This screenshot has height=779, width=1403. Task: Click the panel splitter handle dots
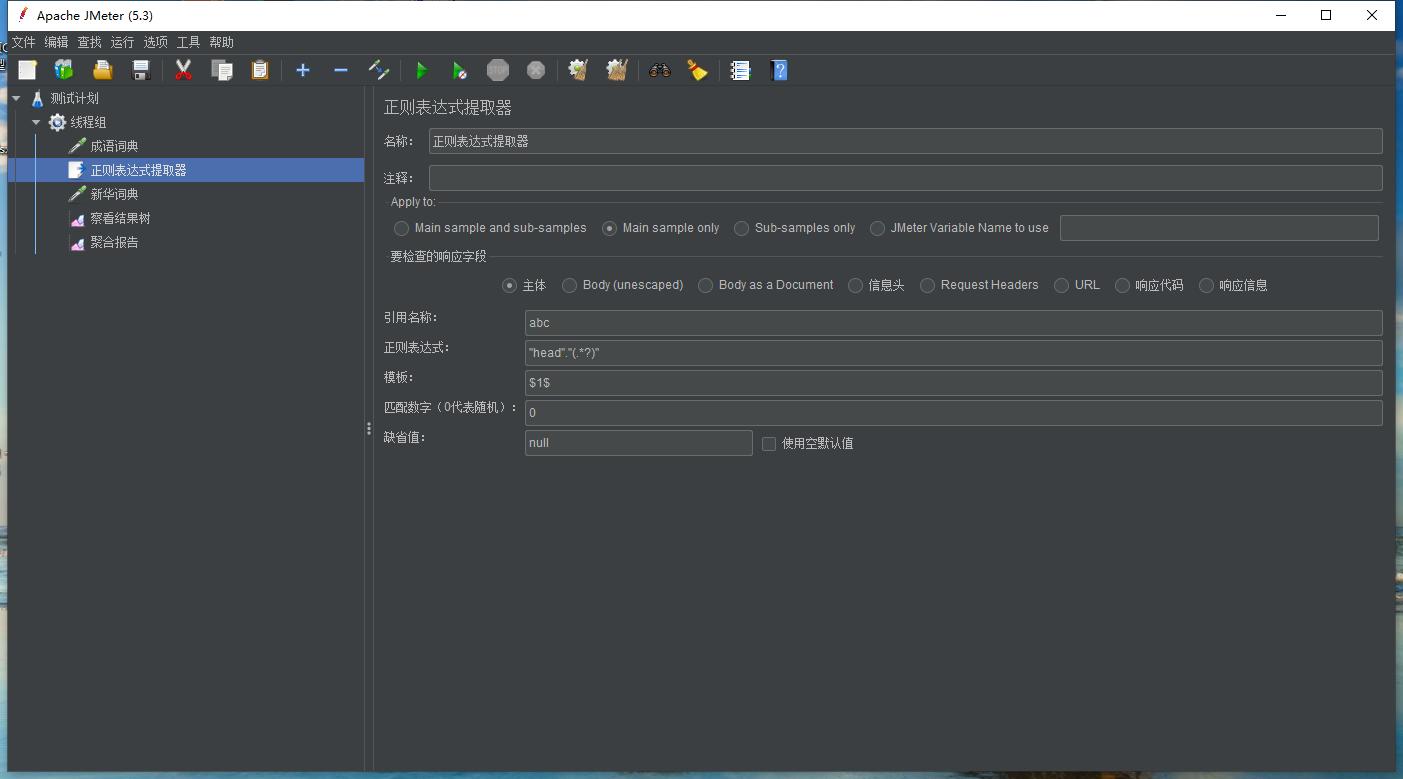click(x=369, y=427)
